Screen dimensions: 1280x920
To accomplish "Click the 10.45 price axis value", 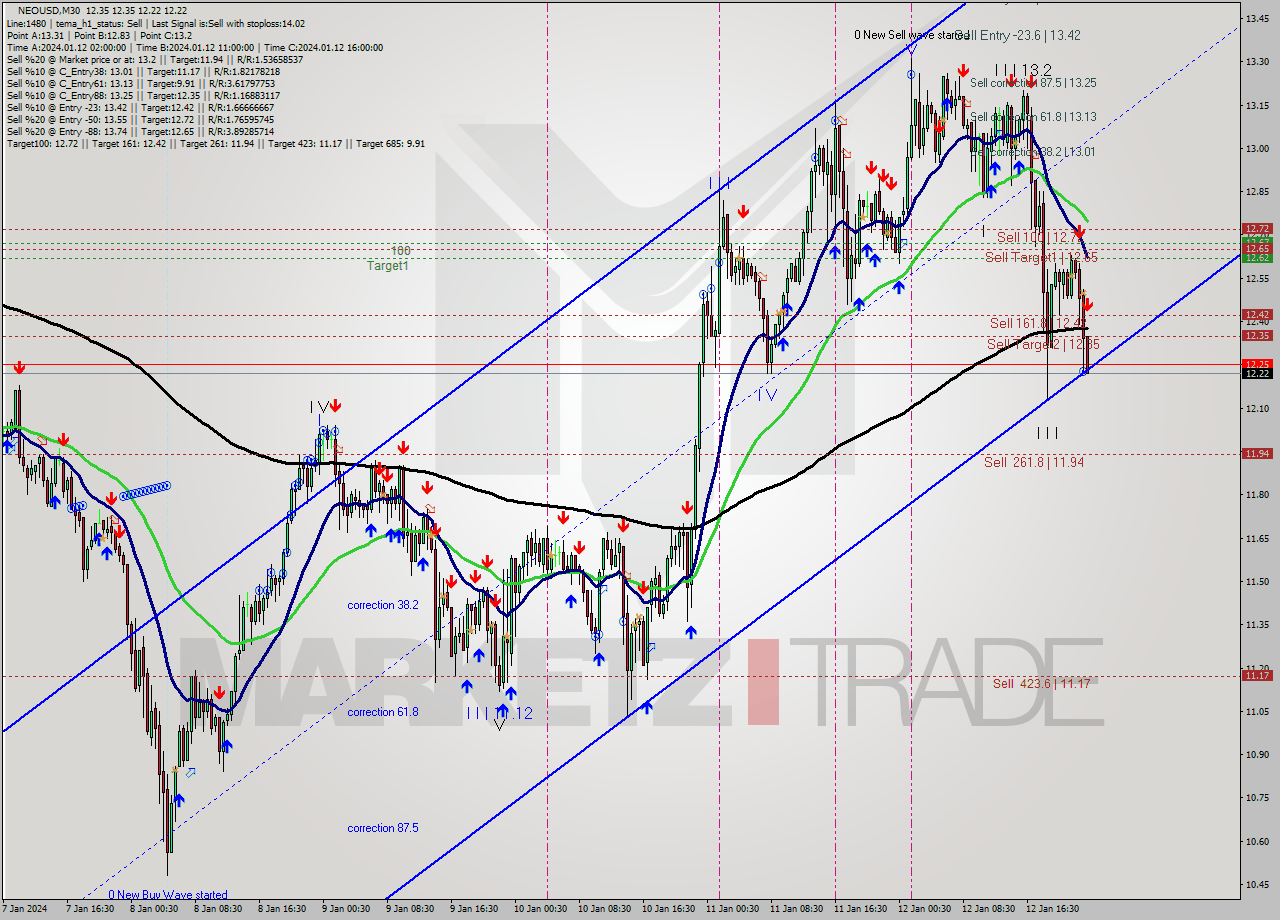I will click(1257, 884).
